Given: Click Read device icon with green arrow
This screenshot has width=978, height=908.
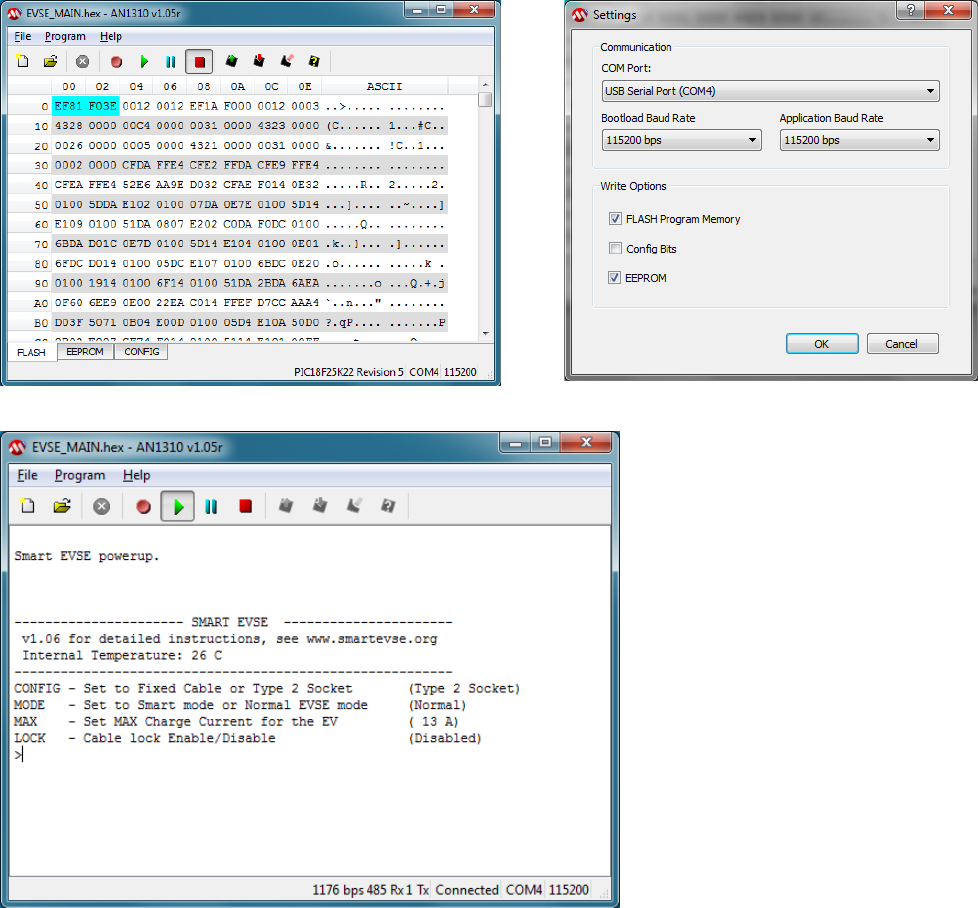Looking at the screenshot, I should point(231,60).
